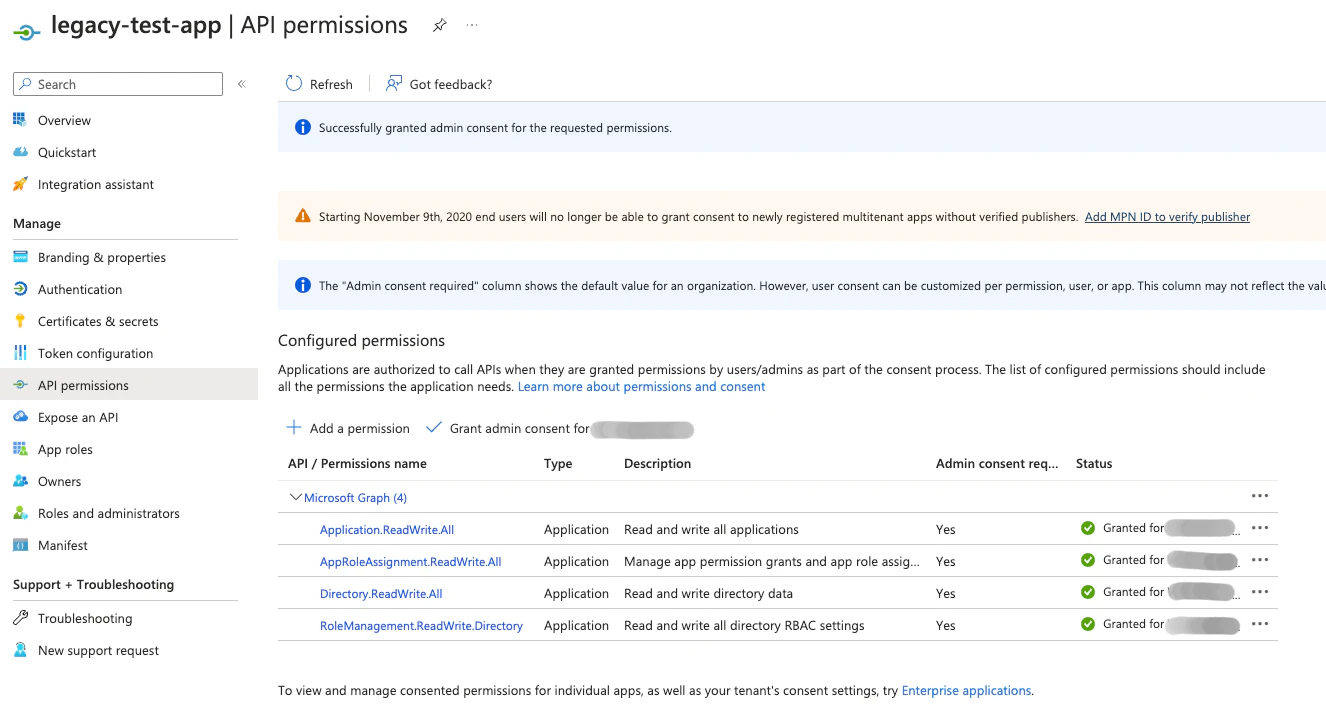Click the Description column header
This screenshot has width=1326, height=709.
click(657, 464)
